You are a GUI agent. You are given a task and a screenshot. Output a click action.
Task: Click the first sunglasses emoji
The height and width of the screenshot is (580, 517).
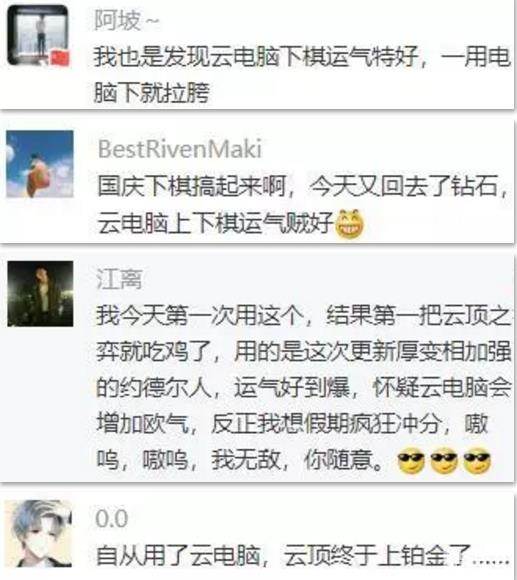tap(410, 461)
